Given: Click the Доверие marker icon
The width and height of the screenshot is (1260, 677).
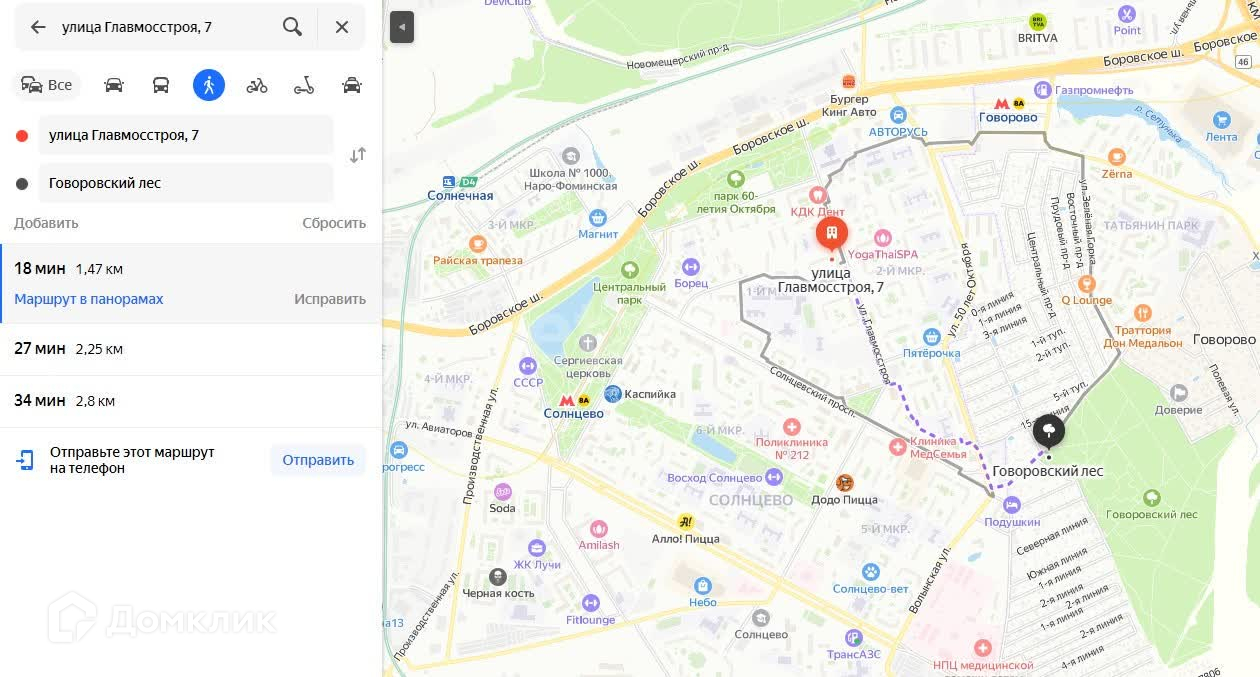Looking at the screenshot, I should [x=1178, y=393].
